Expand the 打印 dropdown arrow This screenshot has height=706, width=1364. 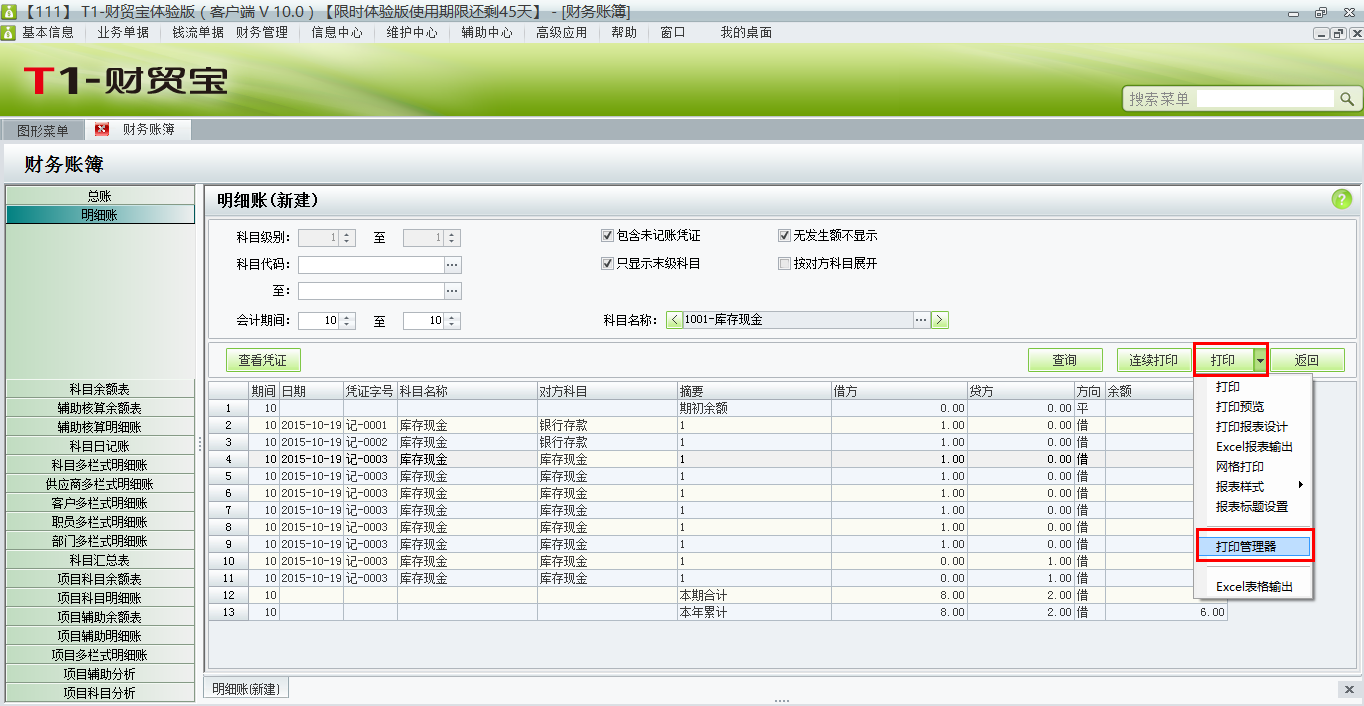[1260, 360]
